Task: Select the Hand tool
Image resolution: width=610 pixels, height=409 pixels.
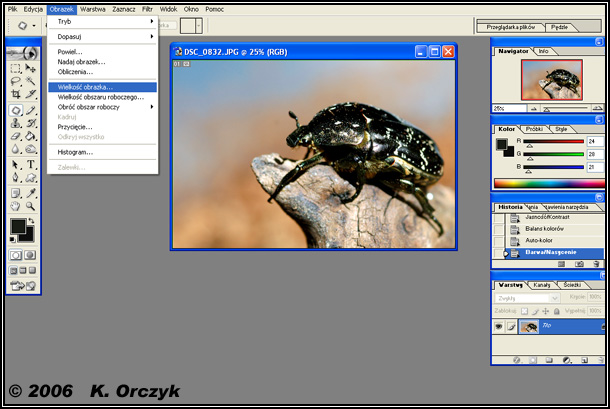Action: coord(16,205)
